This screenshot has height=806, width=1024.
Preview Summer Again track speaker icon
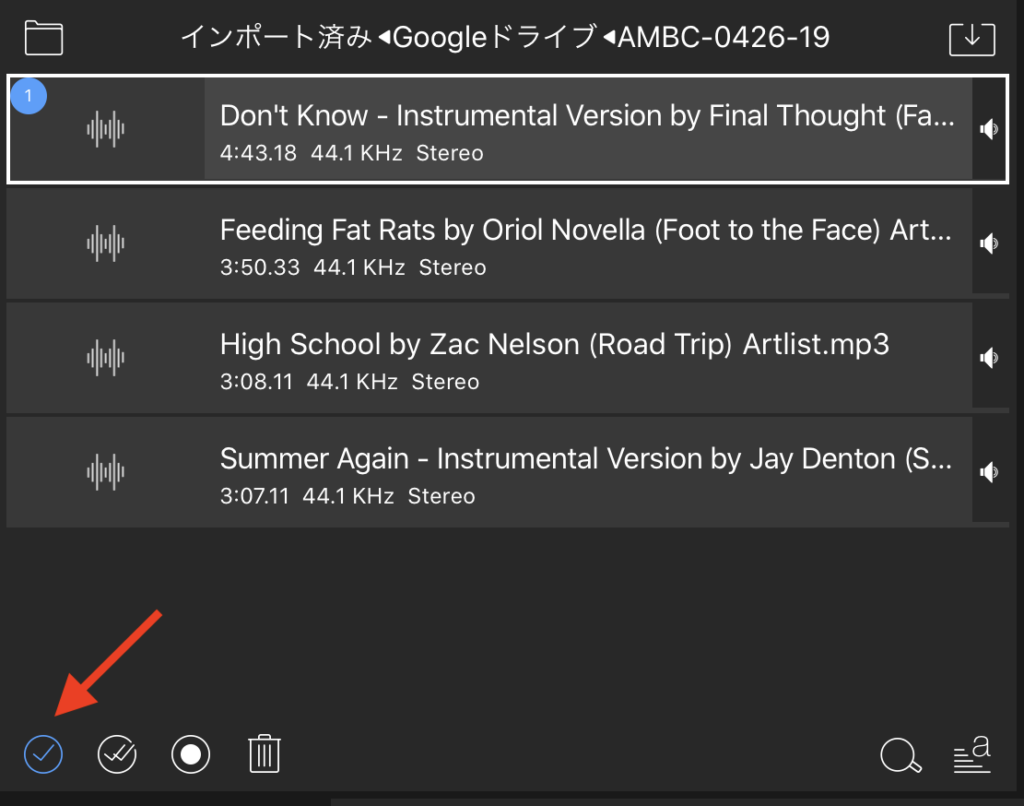coord(989,471)
